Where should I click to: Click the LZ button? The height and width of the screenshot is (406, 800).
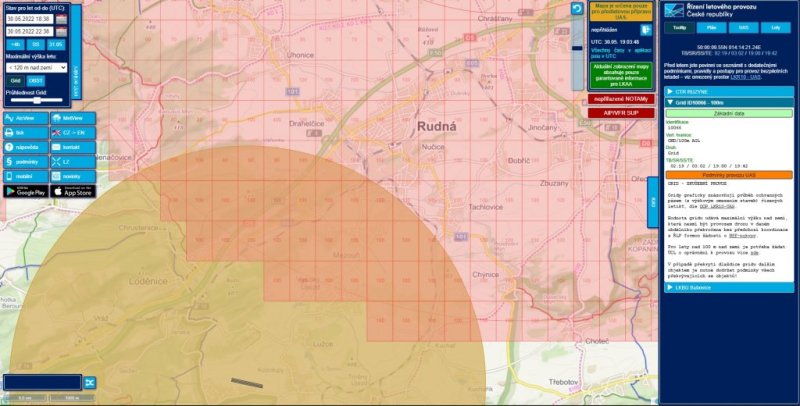coord(73,162)
